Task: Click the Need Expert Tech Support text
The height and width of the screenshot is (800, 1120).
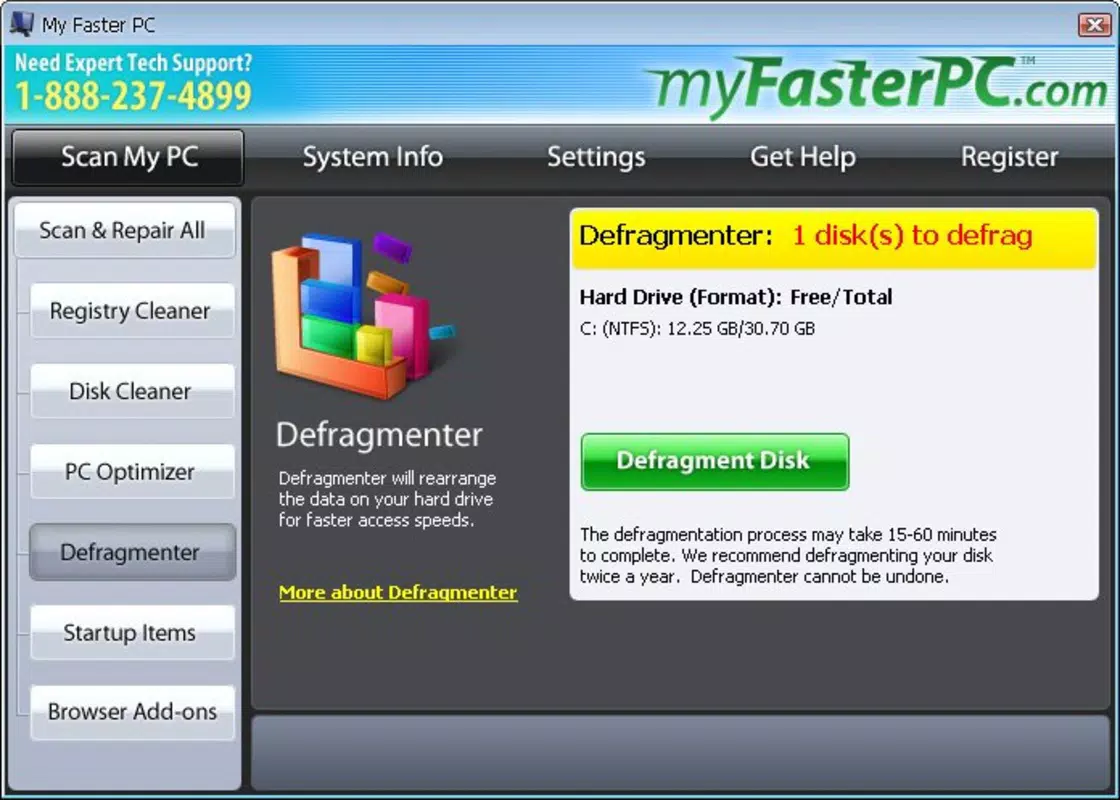Action: click(x=134, y=63)
